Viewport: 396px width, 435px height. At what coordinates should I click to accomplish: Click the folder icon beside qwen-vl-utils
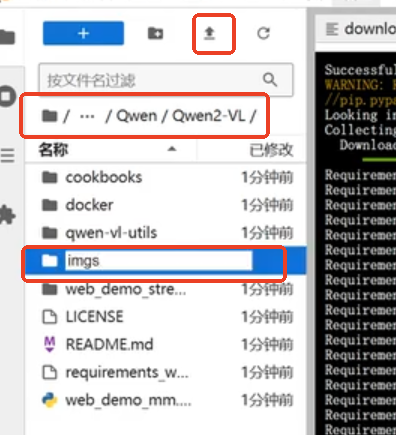[50, 233]
